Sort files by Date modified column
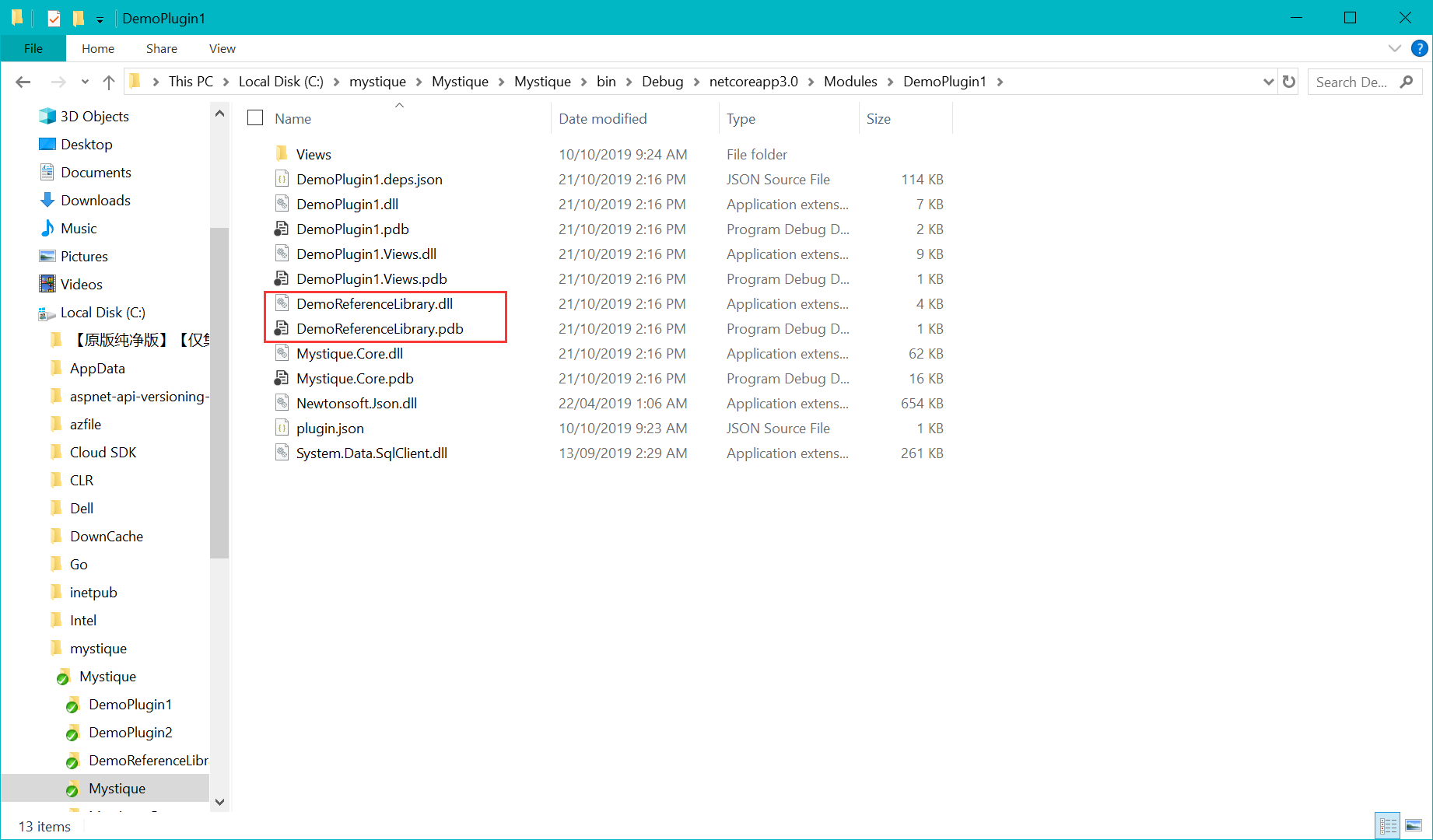 tap(602, 118)
